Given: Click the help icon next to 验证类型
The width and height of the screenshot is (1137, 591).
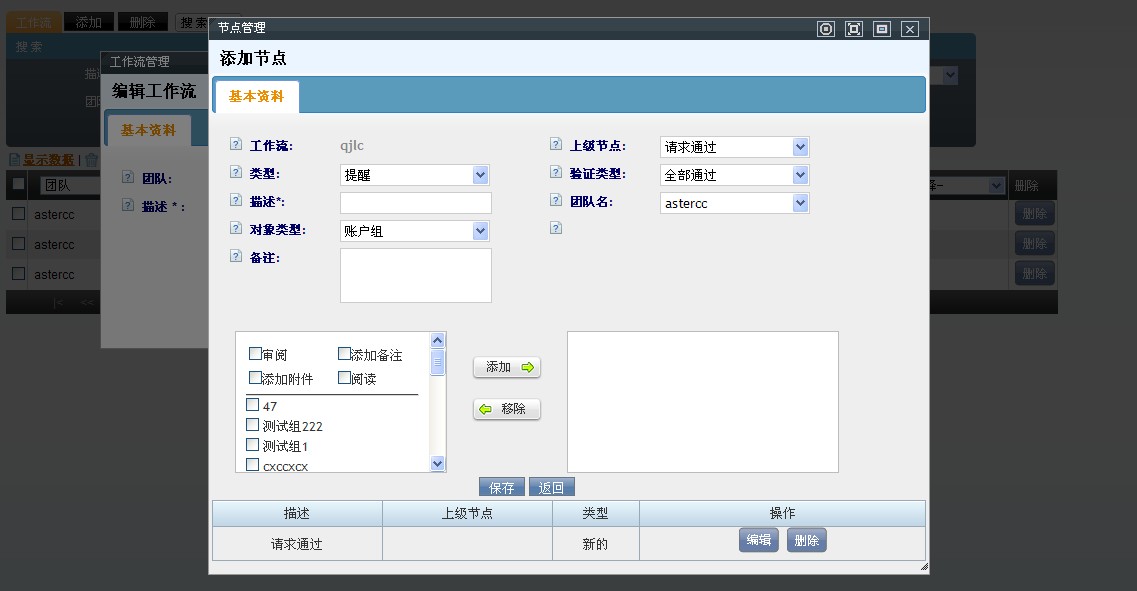Looking at the screenshot, I should tap(556, 173).
